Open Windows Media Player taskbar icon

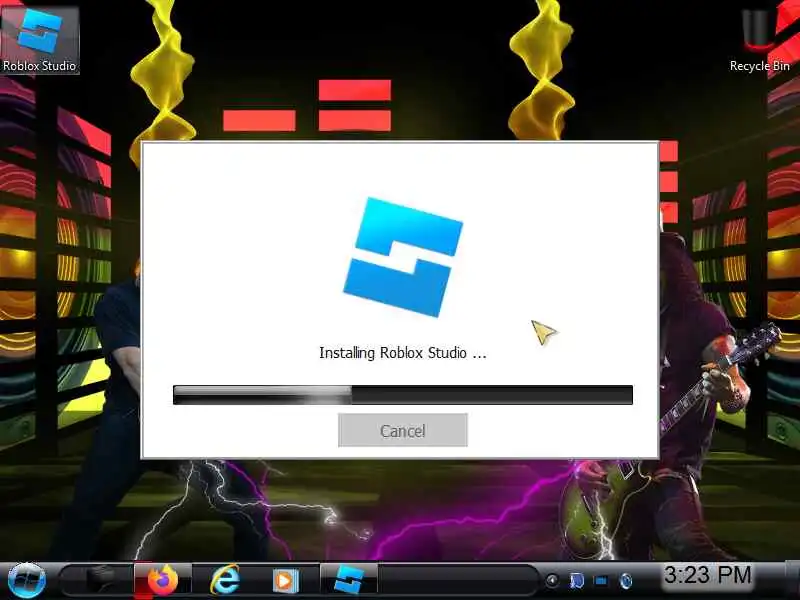[x=285, y=581]
